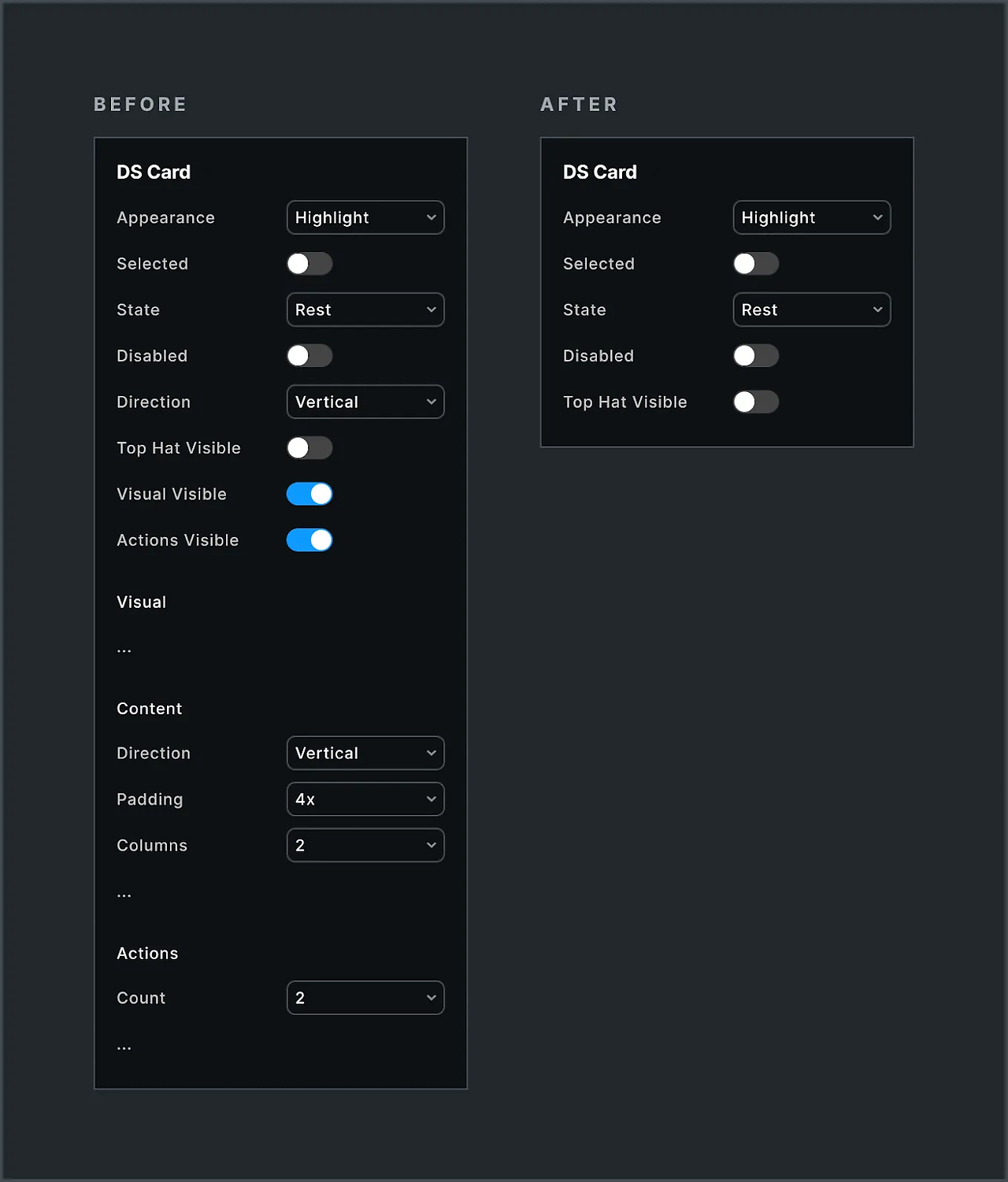Image resolution: width=1008 pixels, height=1182 pixels.
Task: Open Appearance dropdown in After panel
Action: pos(812,217)
